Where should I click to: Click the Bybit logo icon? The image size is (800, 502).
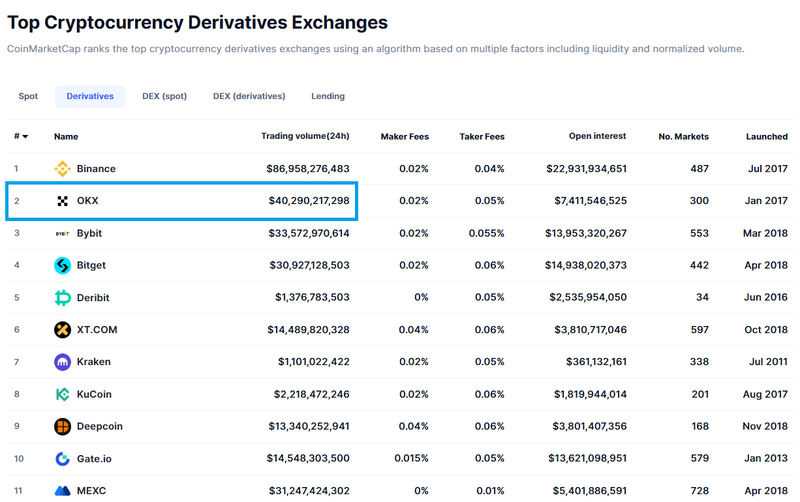coord(62,233)
